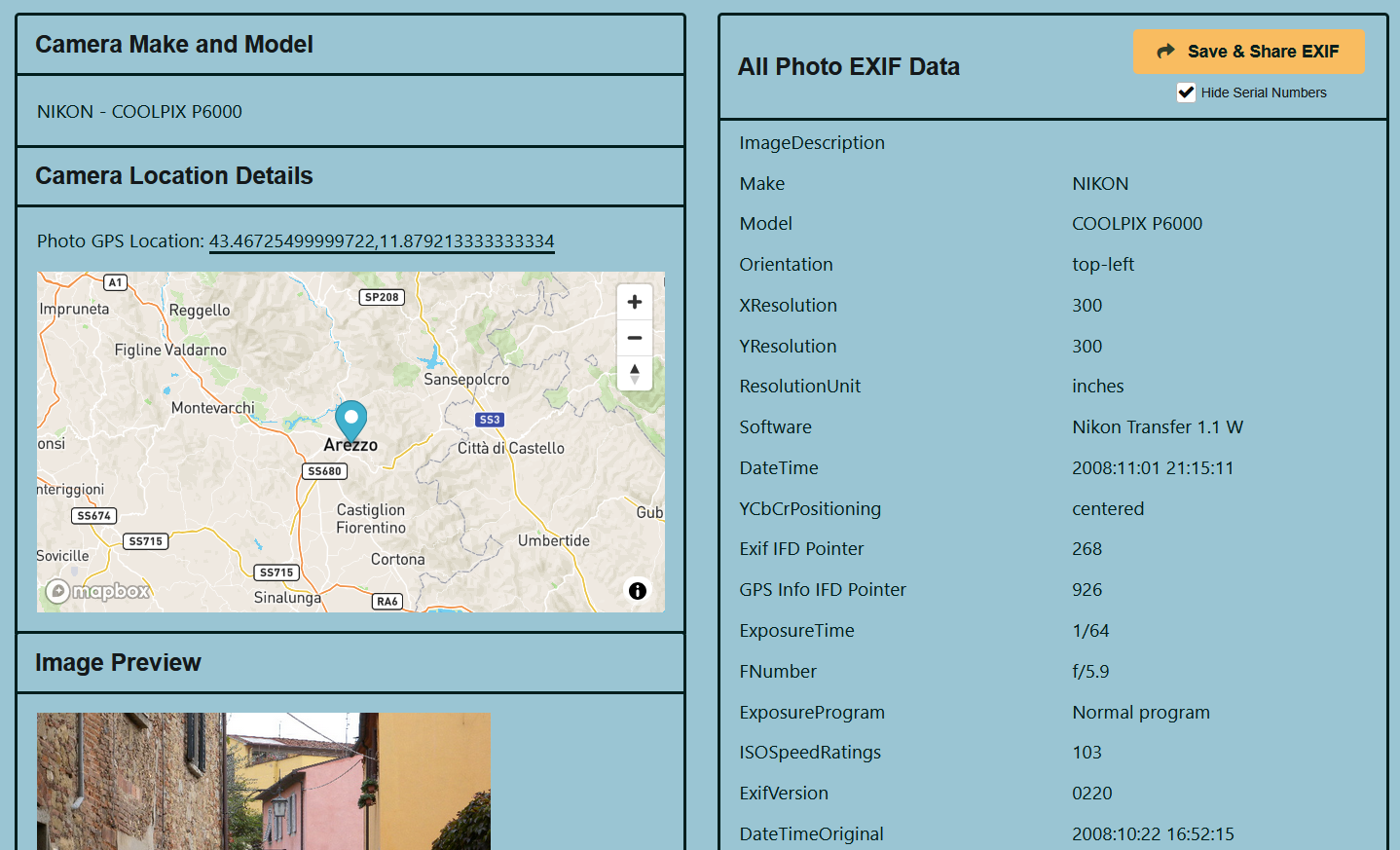Click the ExposureProgram field label
The height and width of the screenshot is (850, 1400).
812,713
